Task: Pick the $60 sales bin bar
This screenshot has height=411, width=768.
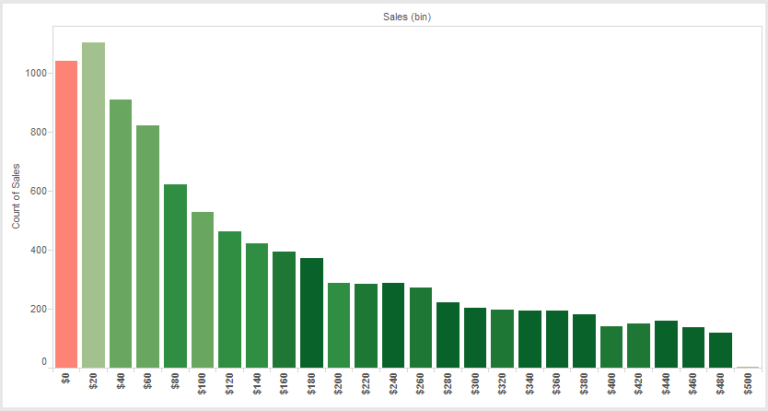Action: point(148,246)
